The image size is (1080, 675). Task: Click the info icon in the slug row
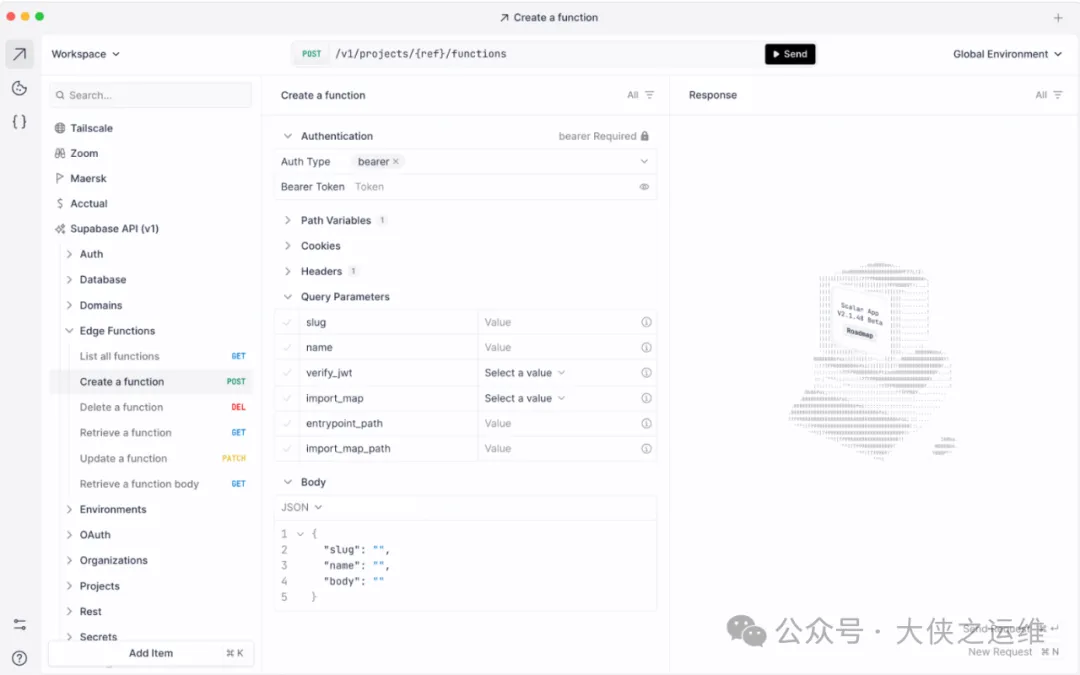pos(646,322)
